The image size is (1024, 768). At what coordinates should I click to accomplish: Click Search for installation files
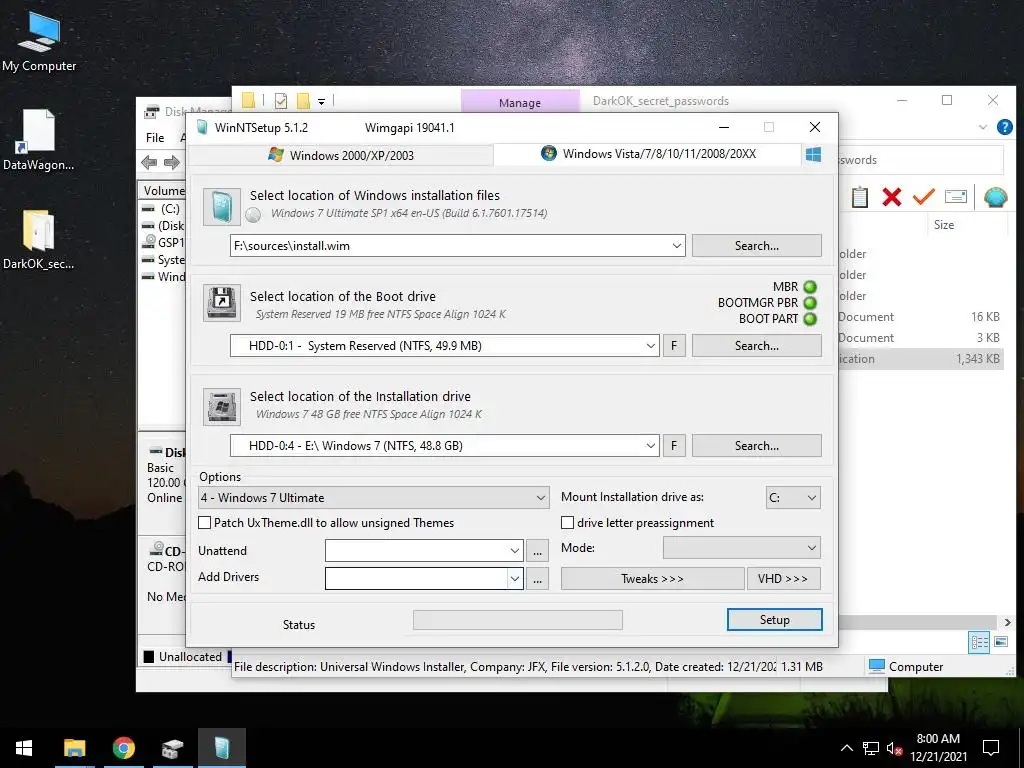[x=756, y=246]
